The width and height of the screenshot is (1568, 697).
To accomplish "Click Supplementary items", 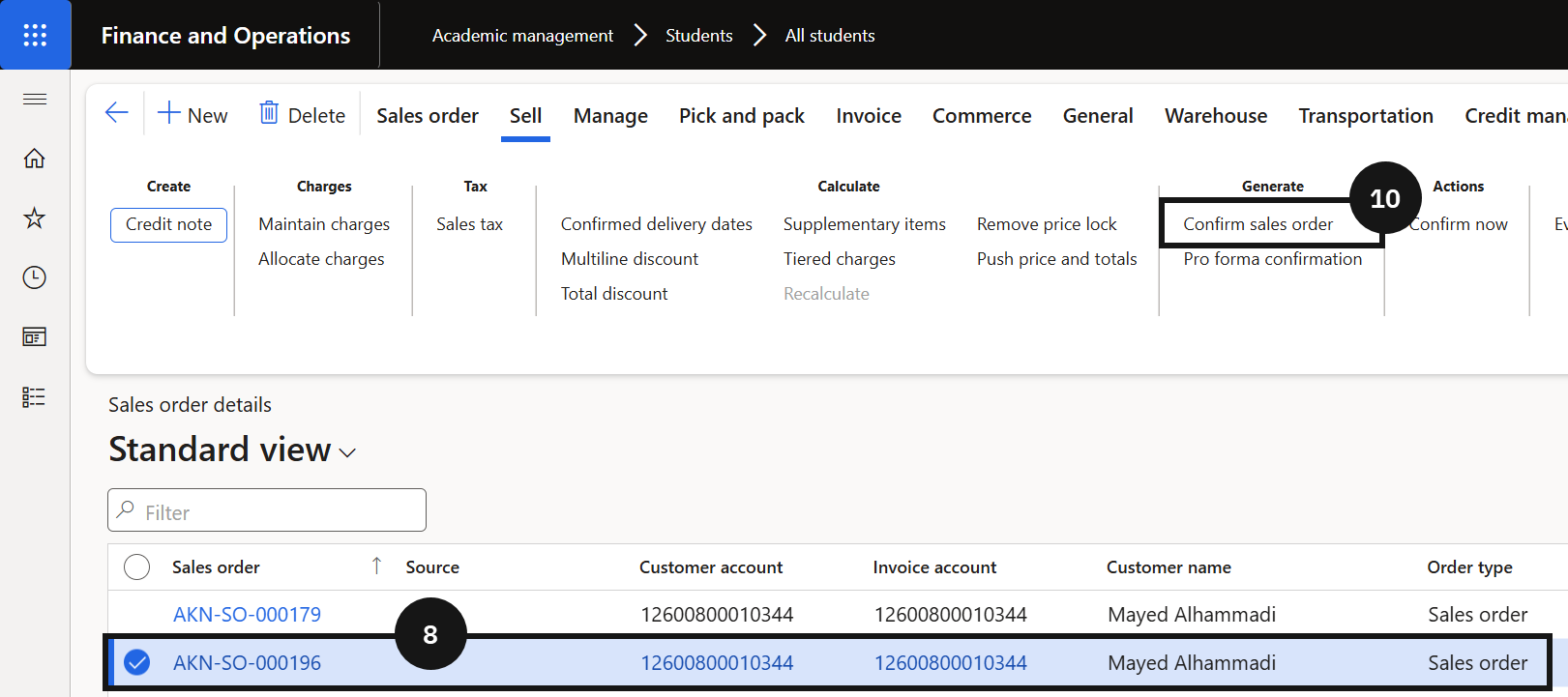I will coord(865,224).
